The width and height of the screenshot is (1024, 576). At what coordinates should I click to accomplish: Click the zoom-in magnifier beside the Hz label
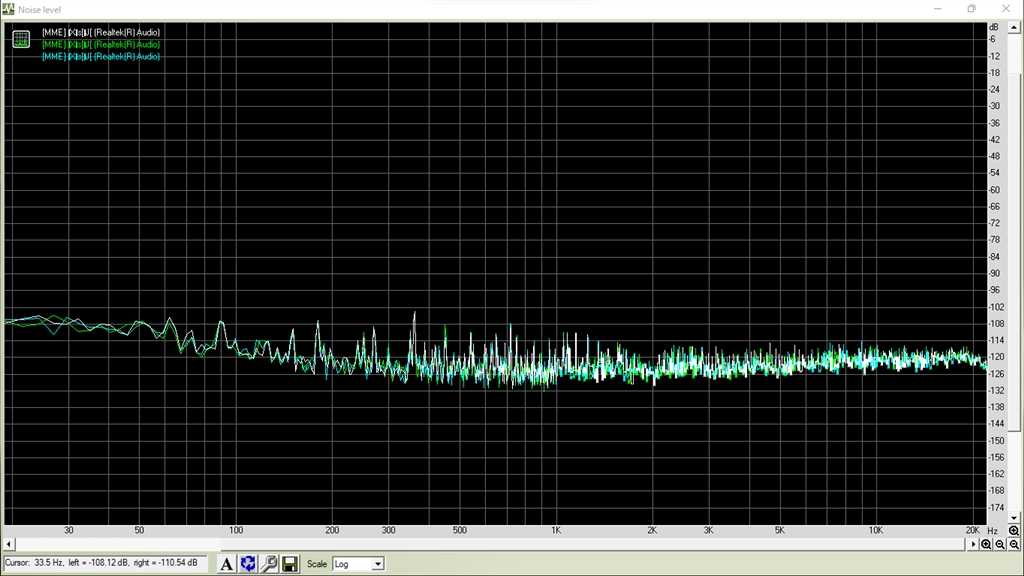point(1014,531)
